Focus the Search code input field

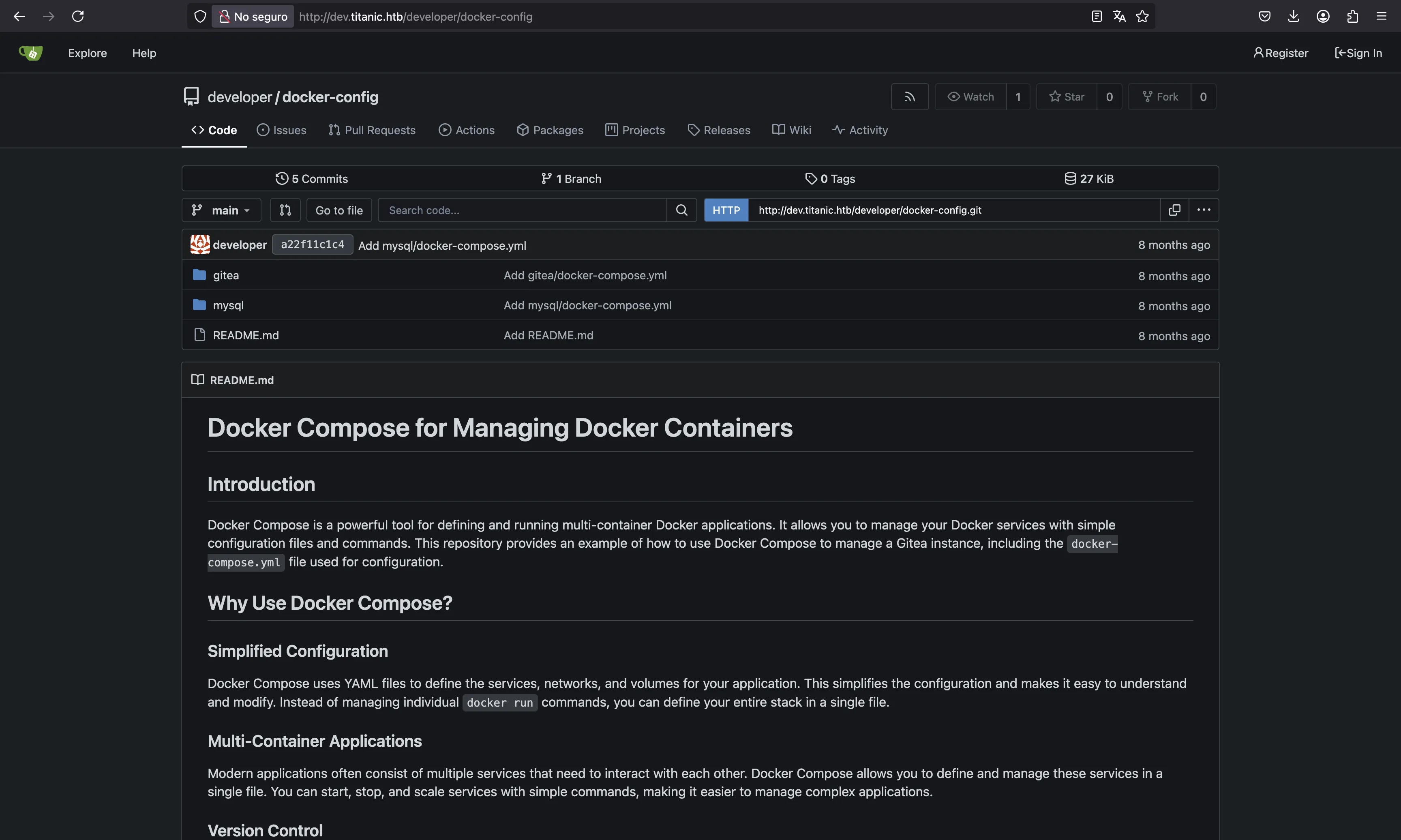pos(522,210)
